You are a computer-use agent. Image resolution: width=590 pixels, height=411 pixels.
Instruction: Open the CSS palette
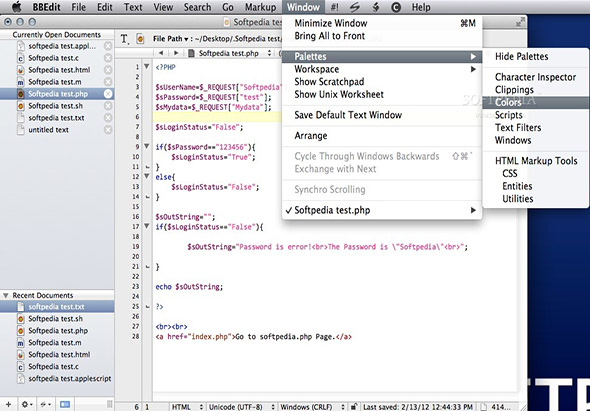pos(535,174)
